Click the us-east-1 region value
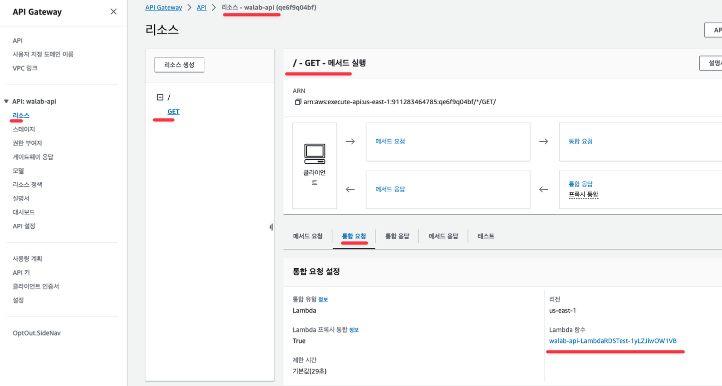Screen dimensions: 722x386 coord(562,310)
